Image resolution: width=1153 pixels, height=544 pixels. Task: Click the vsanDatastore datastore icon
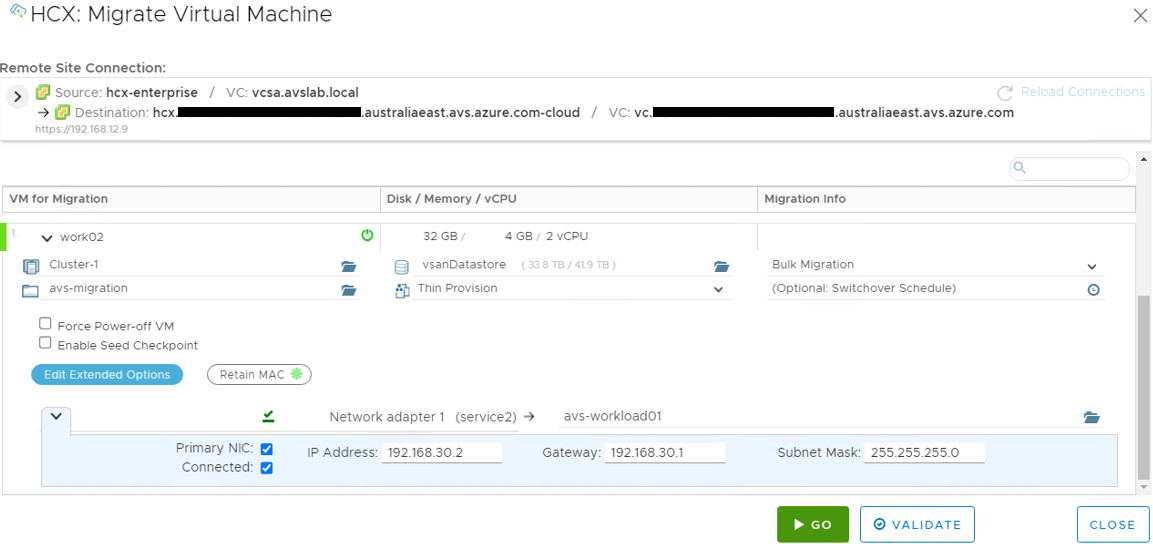coord(401,266)
